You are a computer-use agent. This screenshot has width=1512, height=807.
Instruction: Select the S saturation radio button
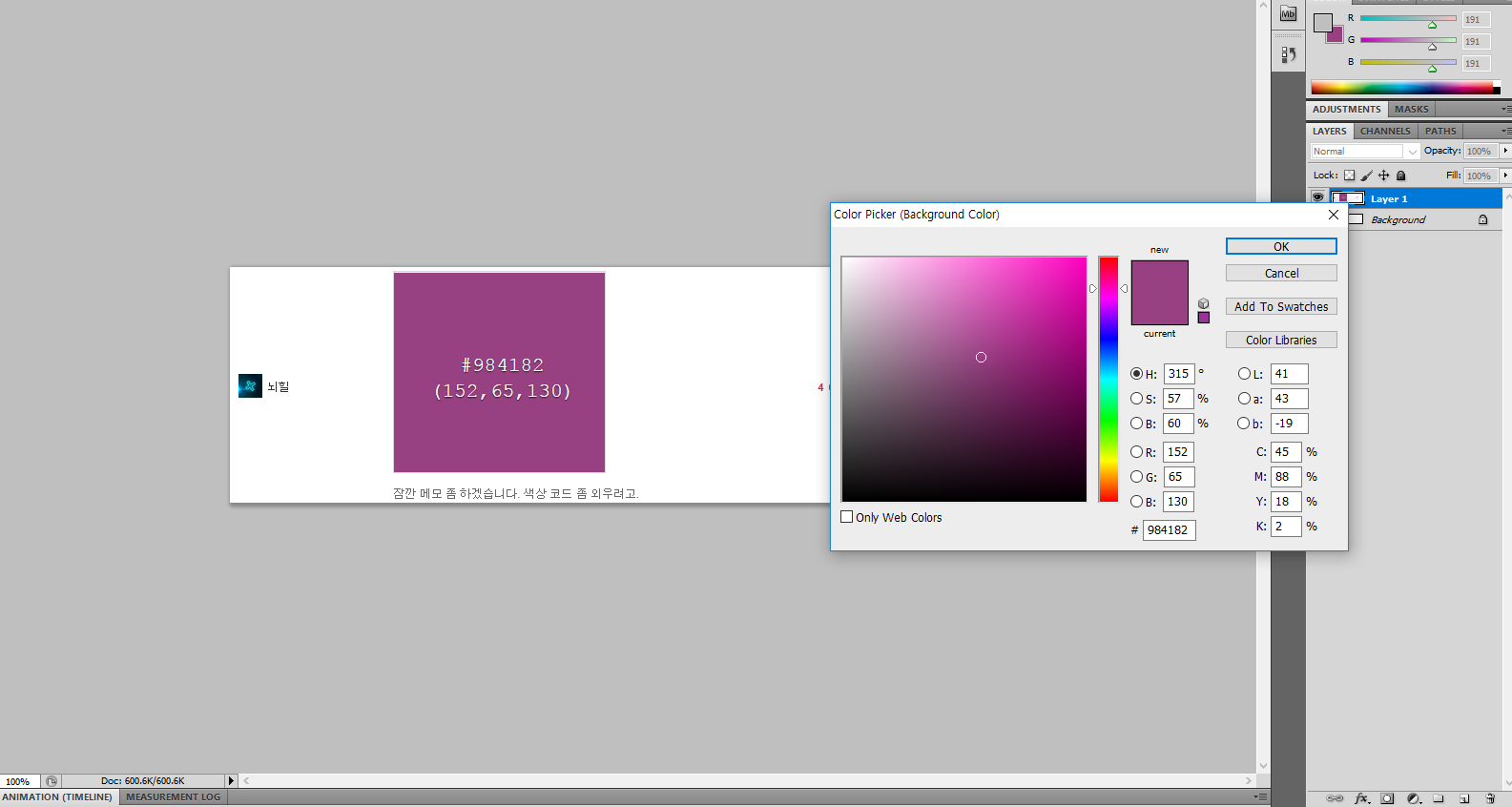(x=1136, y=399)
